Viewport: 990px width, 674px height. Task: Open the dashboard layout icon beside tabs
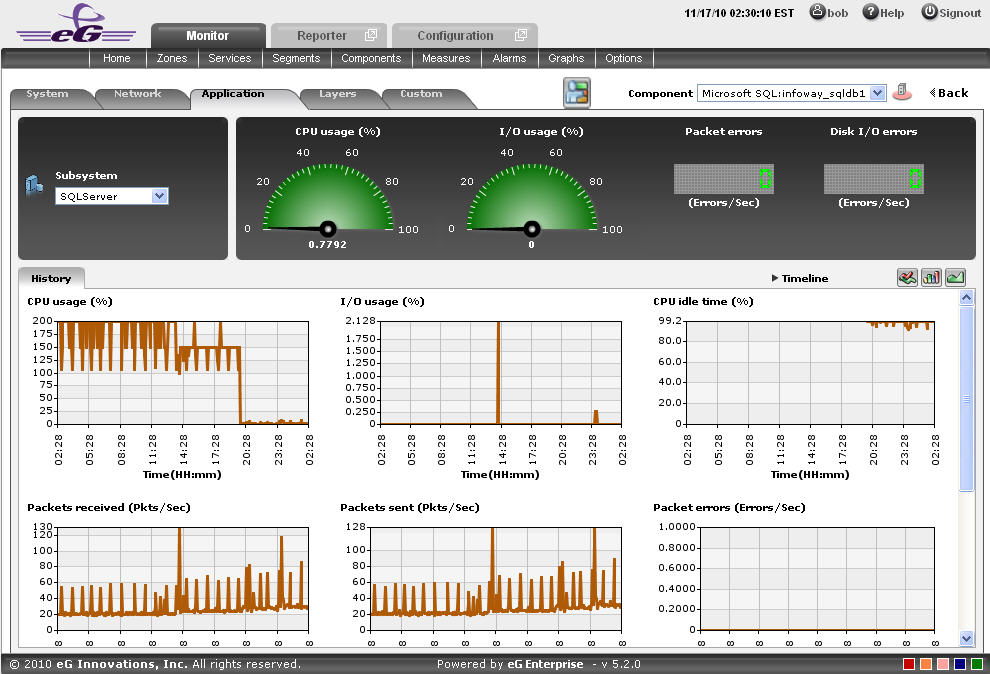point(577,92)
